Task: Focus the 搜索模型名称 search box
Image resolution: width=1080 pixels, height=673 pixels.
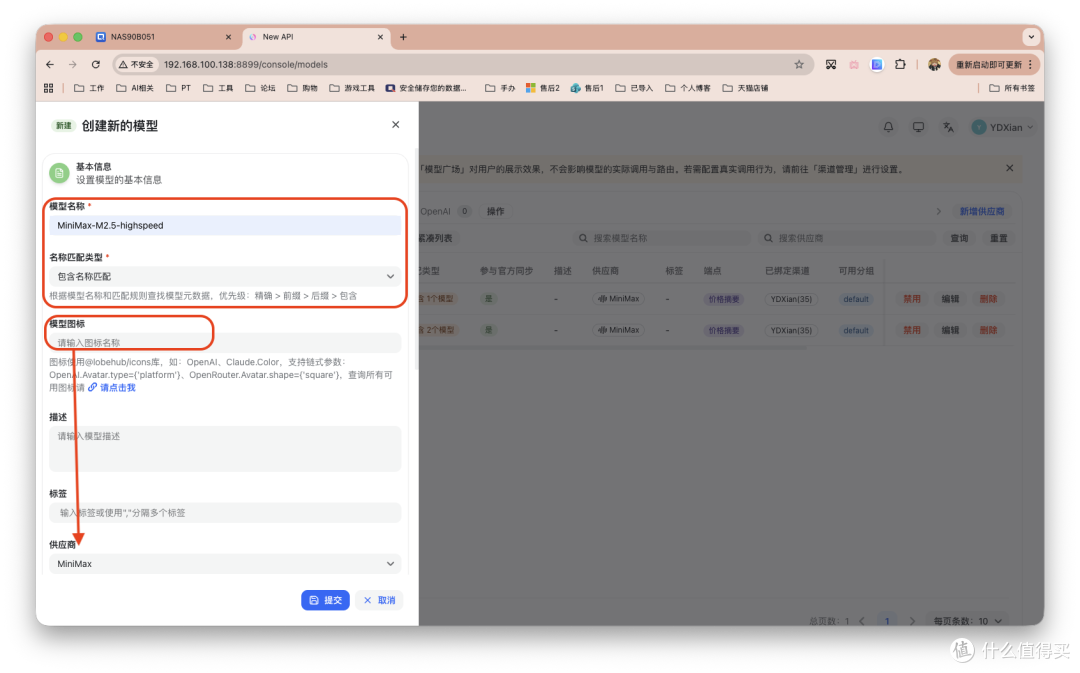Action: click(x=661, y=238)
